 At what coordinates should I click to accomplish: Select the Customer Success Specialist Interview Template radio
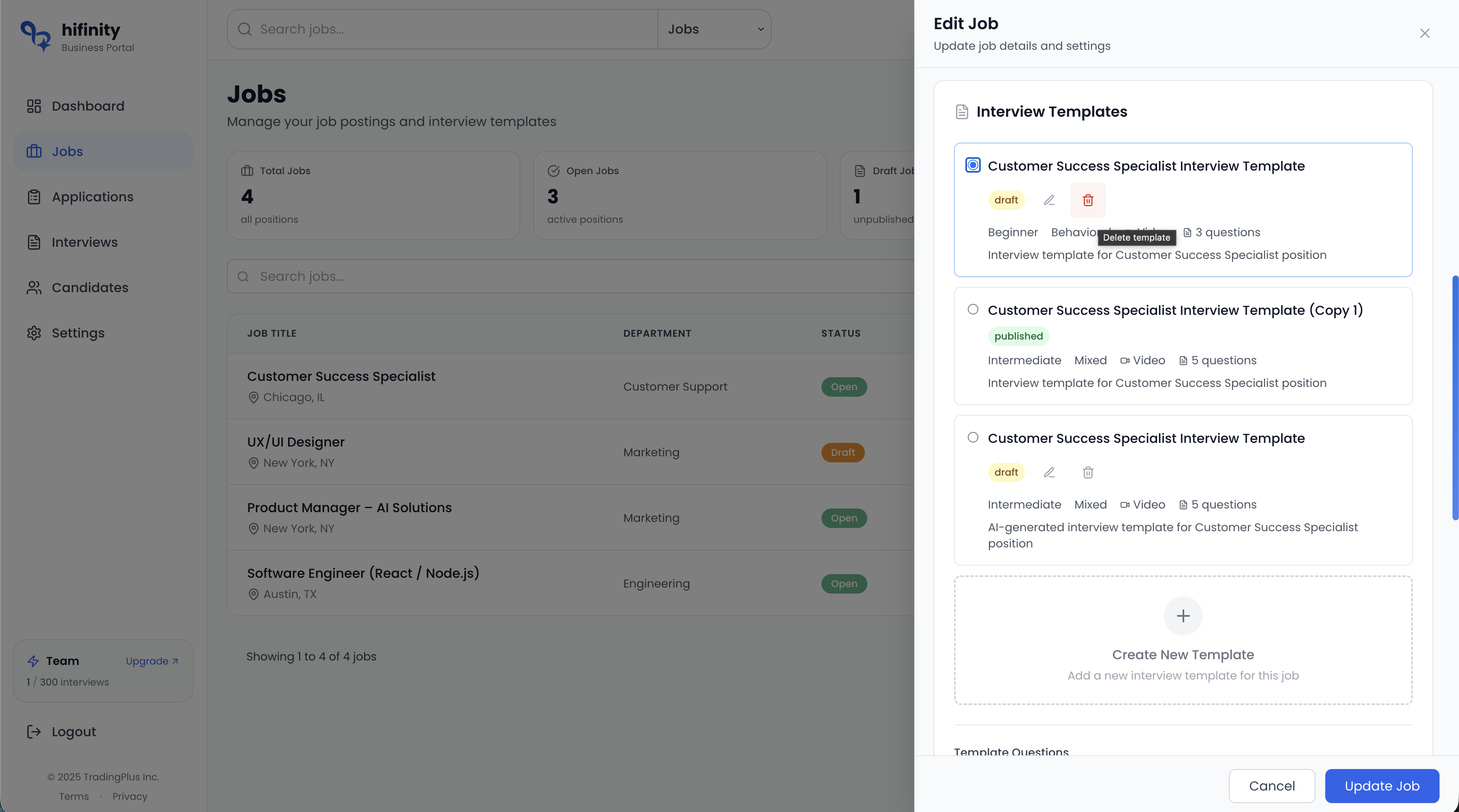click(x=973, y=165)
